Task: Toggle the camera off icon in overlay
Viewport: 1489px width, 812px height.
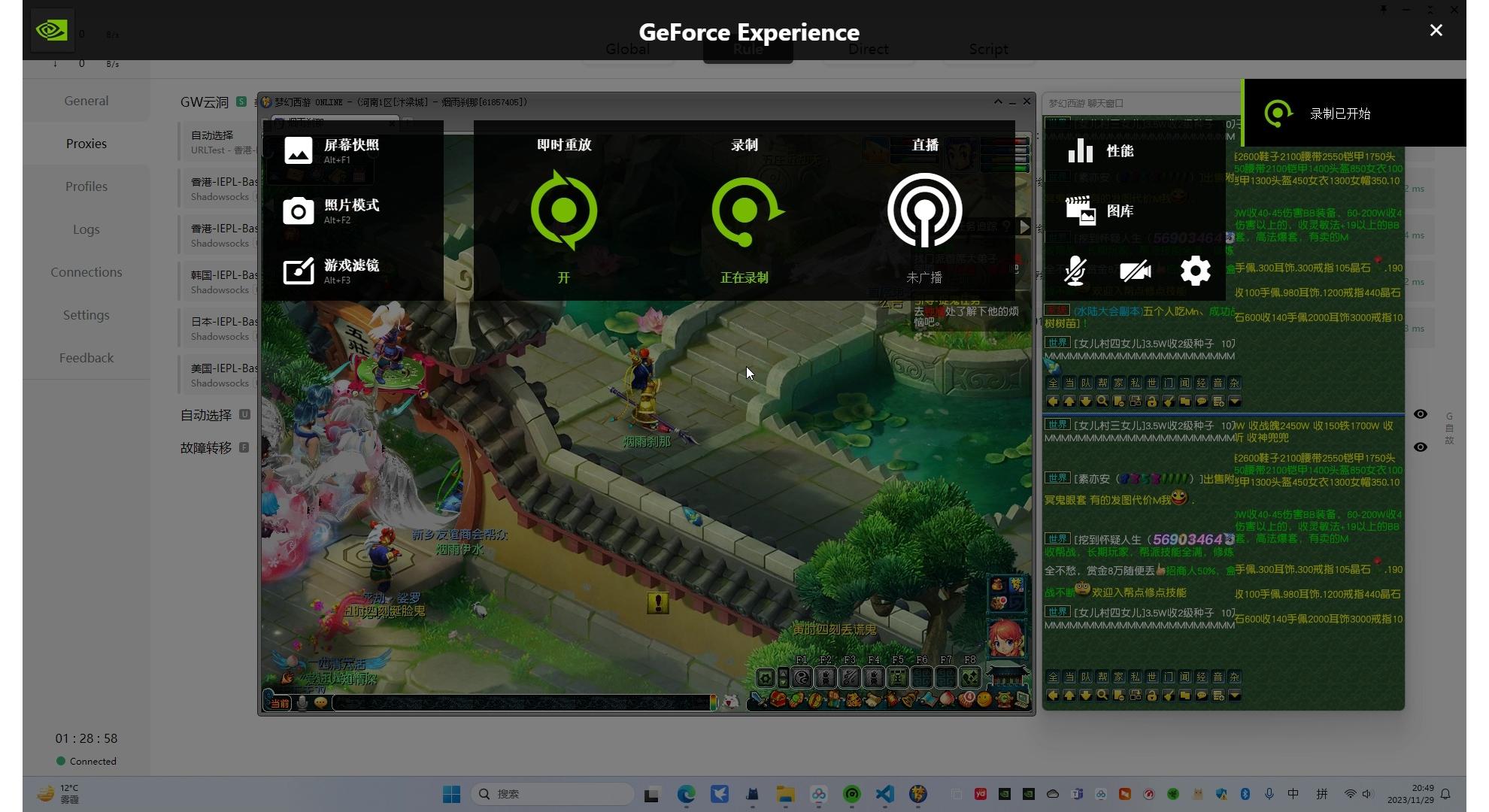Action: [x=1136, y=271]
